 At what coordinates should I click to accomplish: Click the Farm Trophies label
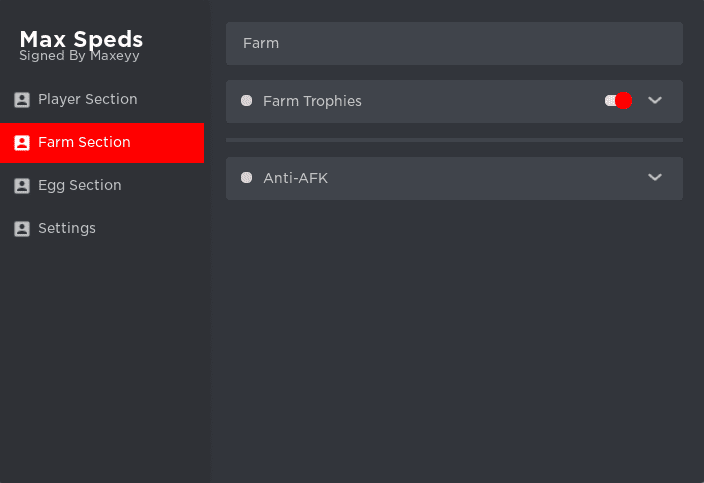pos(312,101)
